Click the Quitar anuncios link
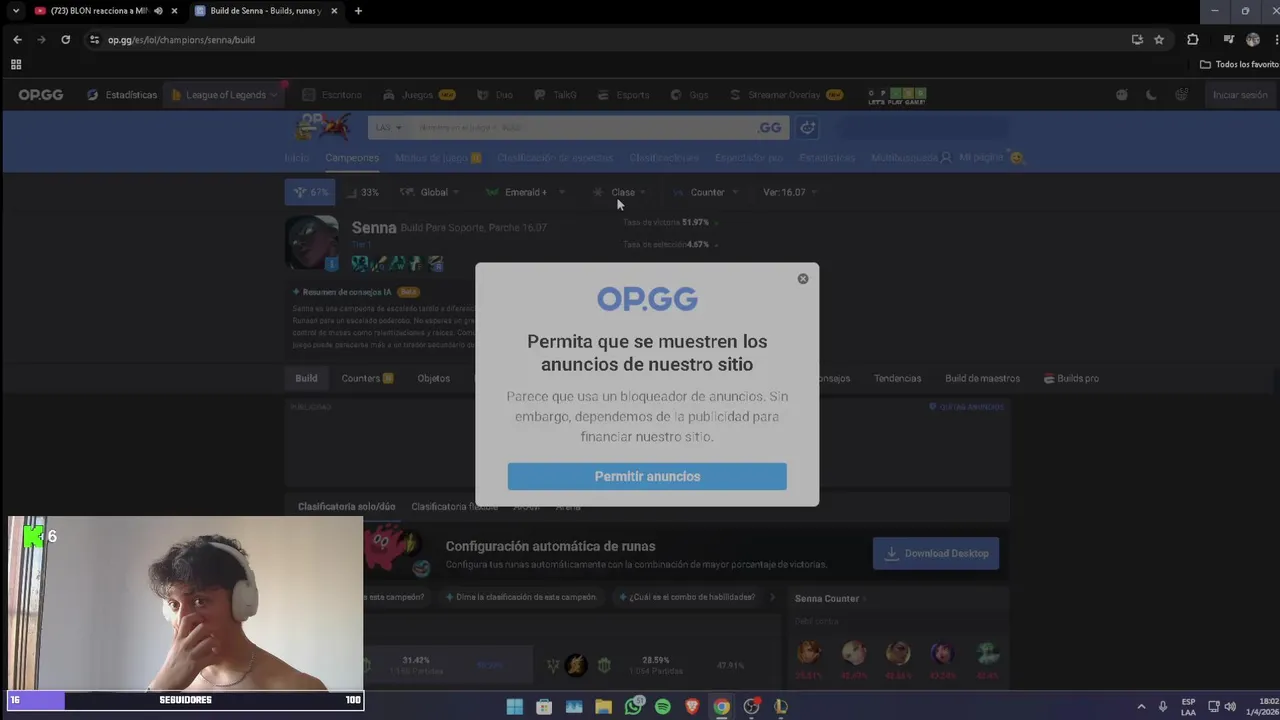The height and width of the screenshot is (720, 1280). point(967,407)
